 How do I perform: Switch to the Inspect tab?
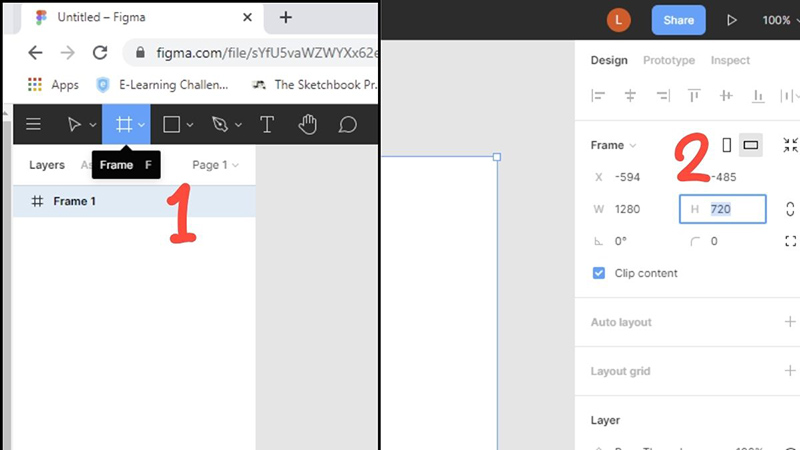click(x=730, y=60)
